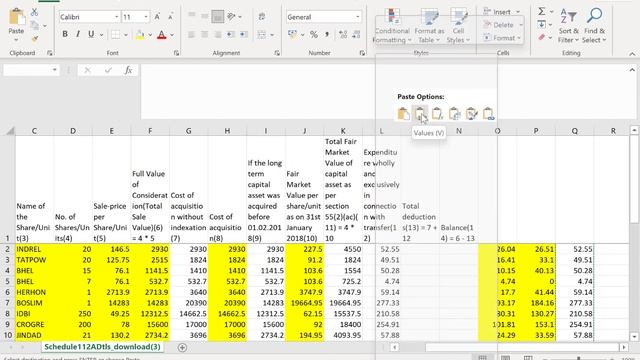Image resolution: width=640 pixels, height=360 pixels.
Task: Collapse the ribbon with the chevron
Action: coord(632,53)
